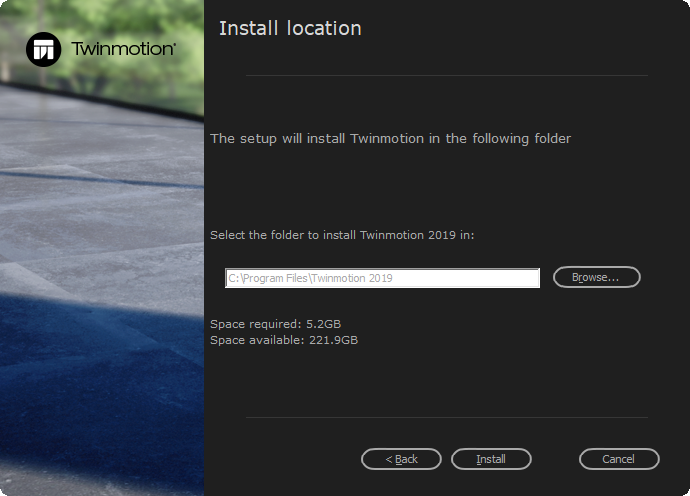
Task: Select the 'Space required: 5.2GB' text
Action: (275, 324)
